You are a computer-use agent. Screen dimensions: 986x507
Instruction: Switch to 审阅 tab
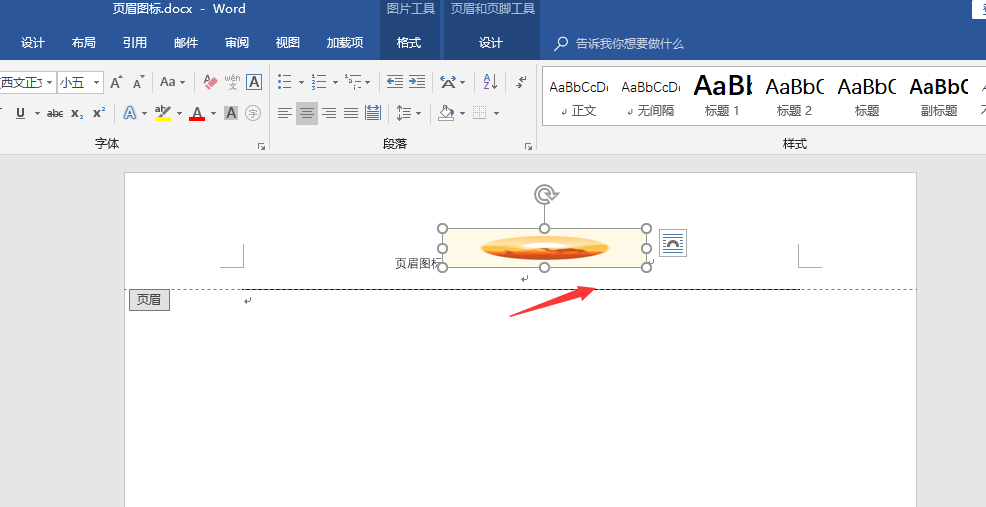pyautogui.click(x=237, y=43)
